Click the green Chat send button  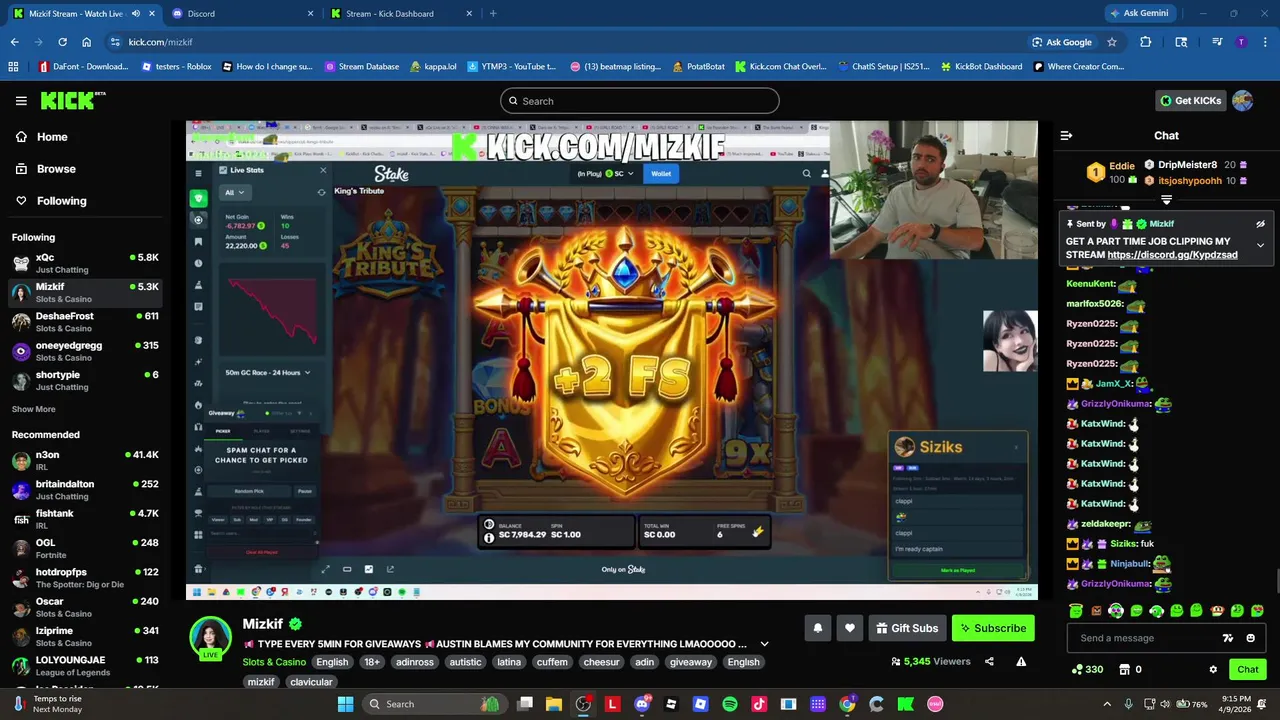point(1248,669)
